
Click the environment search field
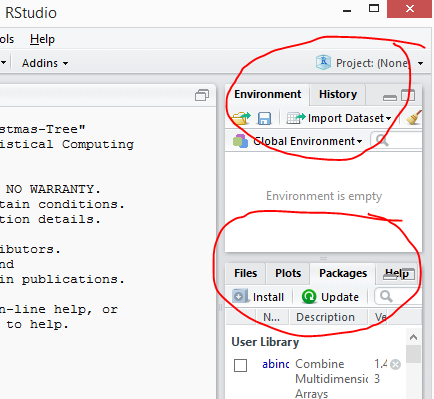click(396, 141)
